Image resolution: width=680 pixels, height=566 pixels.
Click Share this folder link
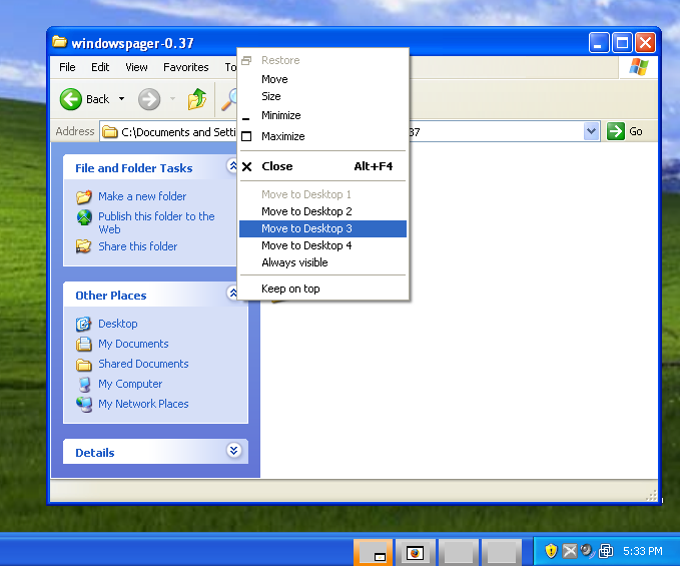[x=137, y=246]
